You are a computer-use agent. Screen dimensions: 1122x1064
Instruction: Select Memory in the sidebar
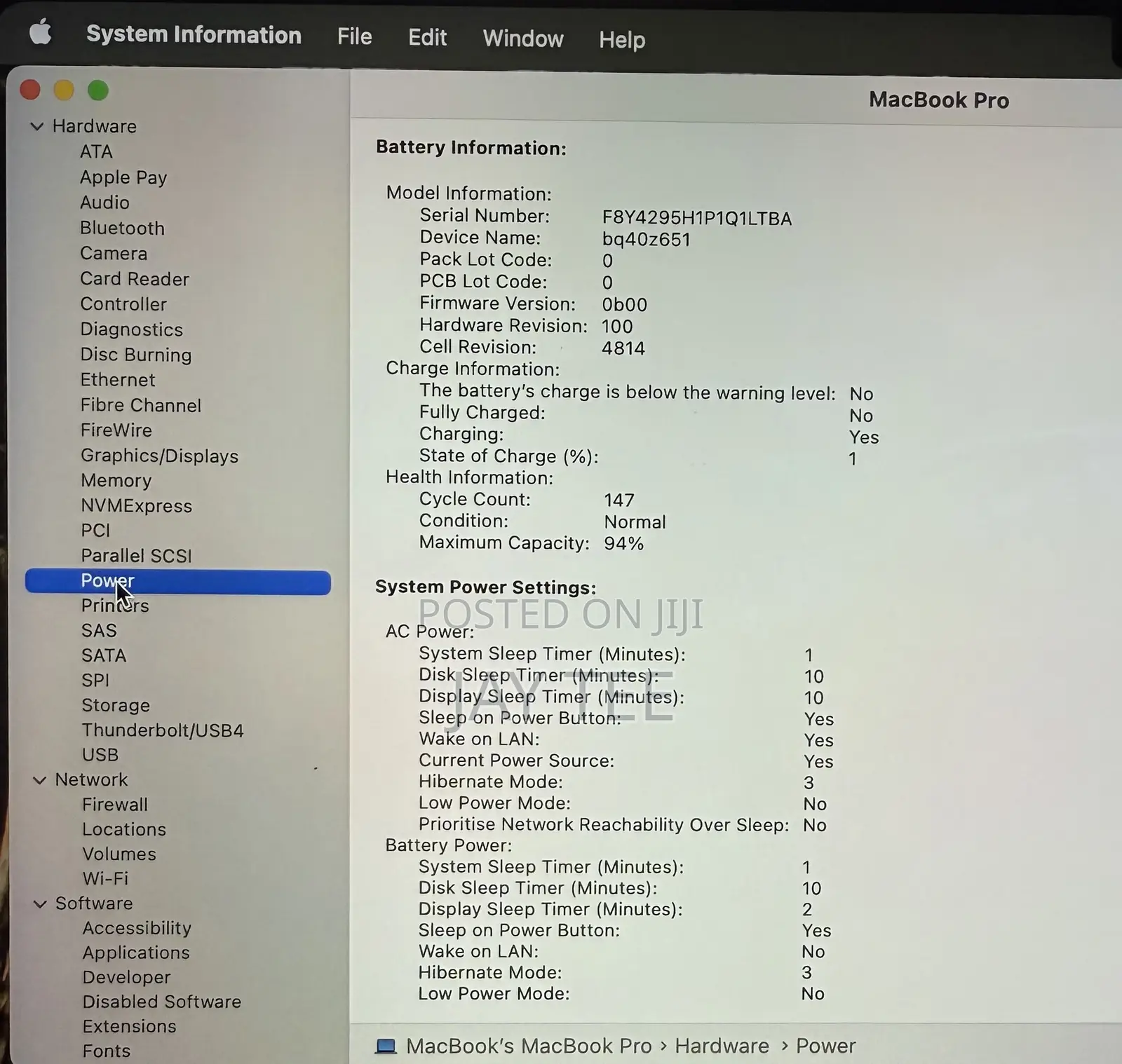[x=116, y=481]
